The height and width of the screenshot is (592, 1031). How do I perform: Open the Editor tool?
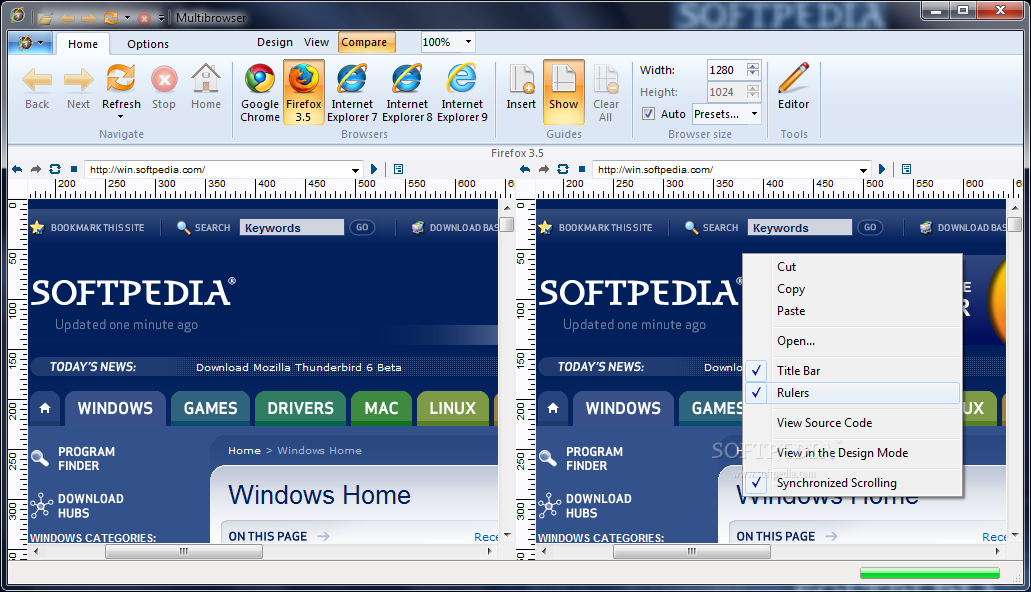click(x=794, y=87)
